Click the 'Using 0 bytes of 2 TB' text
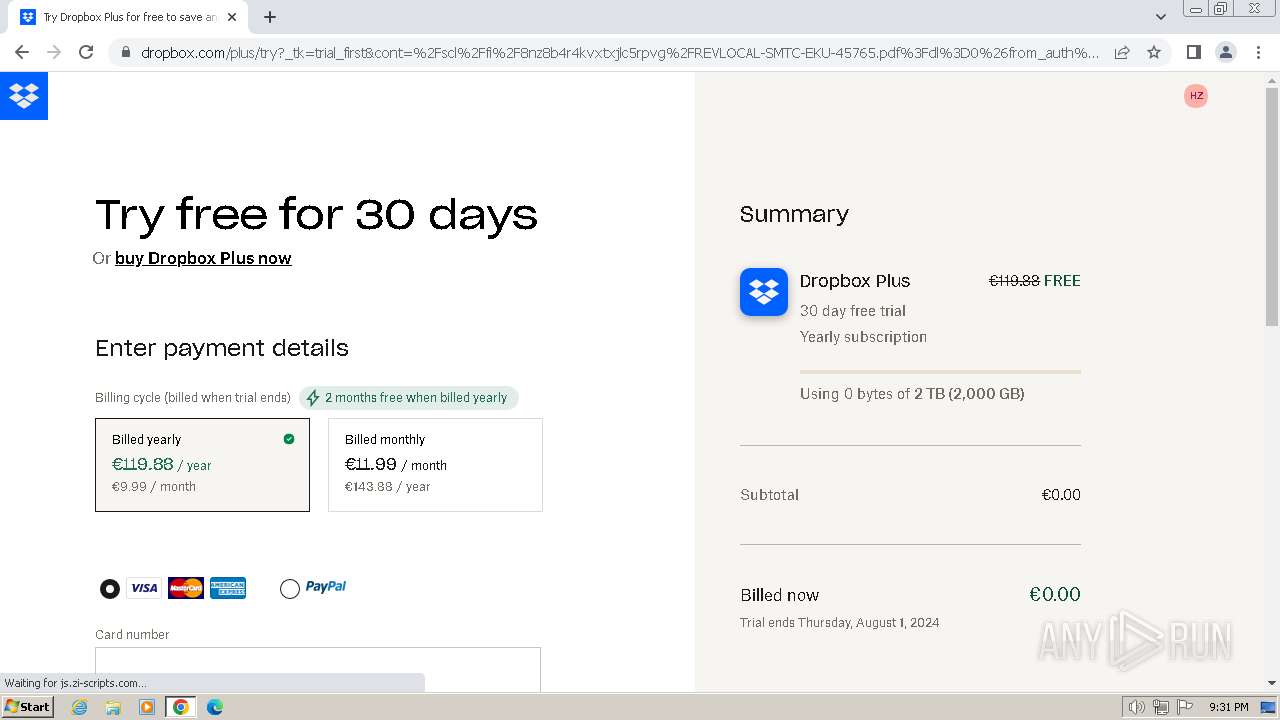 [x=912, y=394]
